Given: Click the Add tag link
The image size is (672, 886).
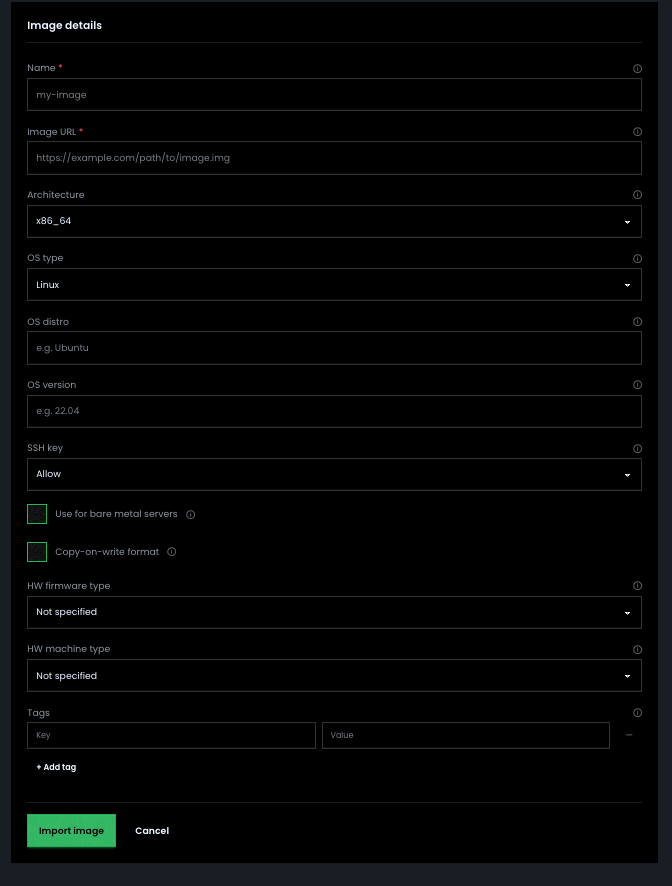Looking at the screenshot, I should point(56,767).
